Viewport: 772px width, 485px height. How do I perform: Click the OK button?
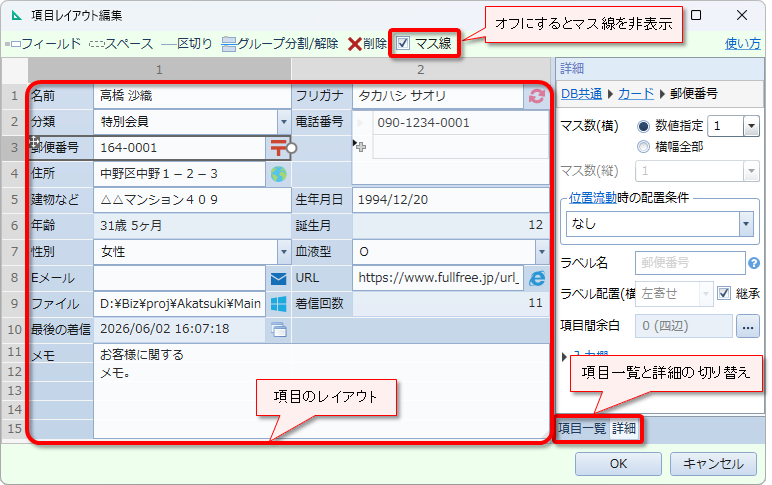coord(618,464)
